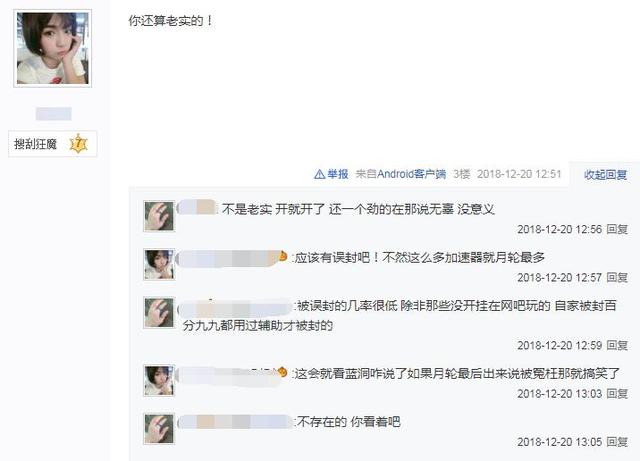The height and width of the screenshot is (461, 640).
Task: Reply to the 13:05 comment
Action: (616, 442)
